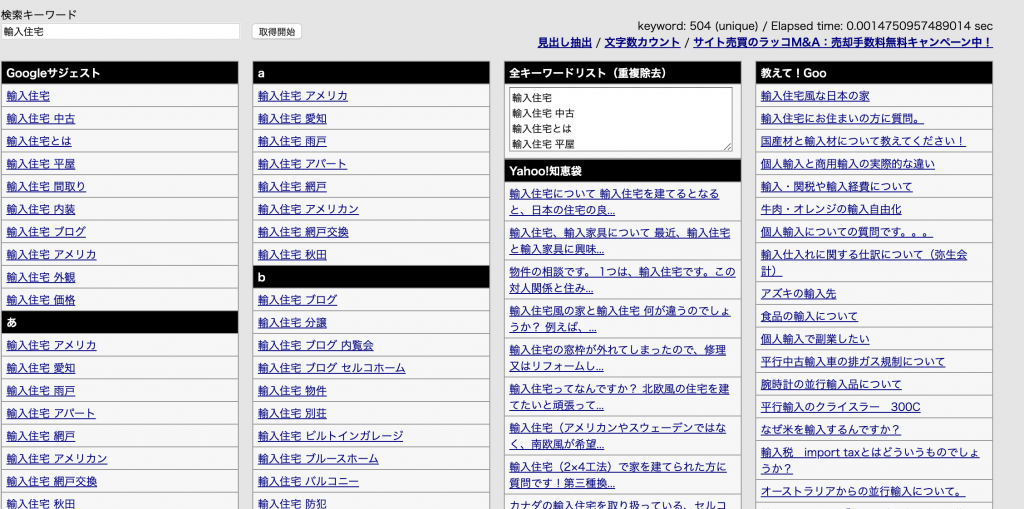
Task: Open 食品の輸入について link
Action: point(809,316)
